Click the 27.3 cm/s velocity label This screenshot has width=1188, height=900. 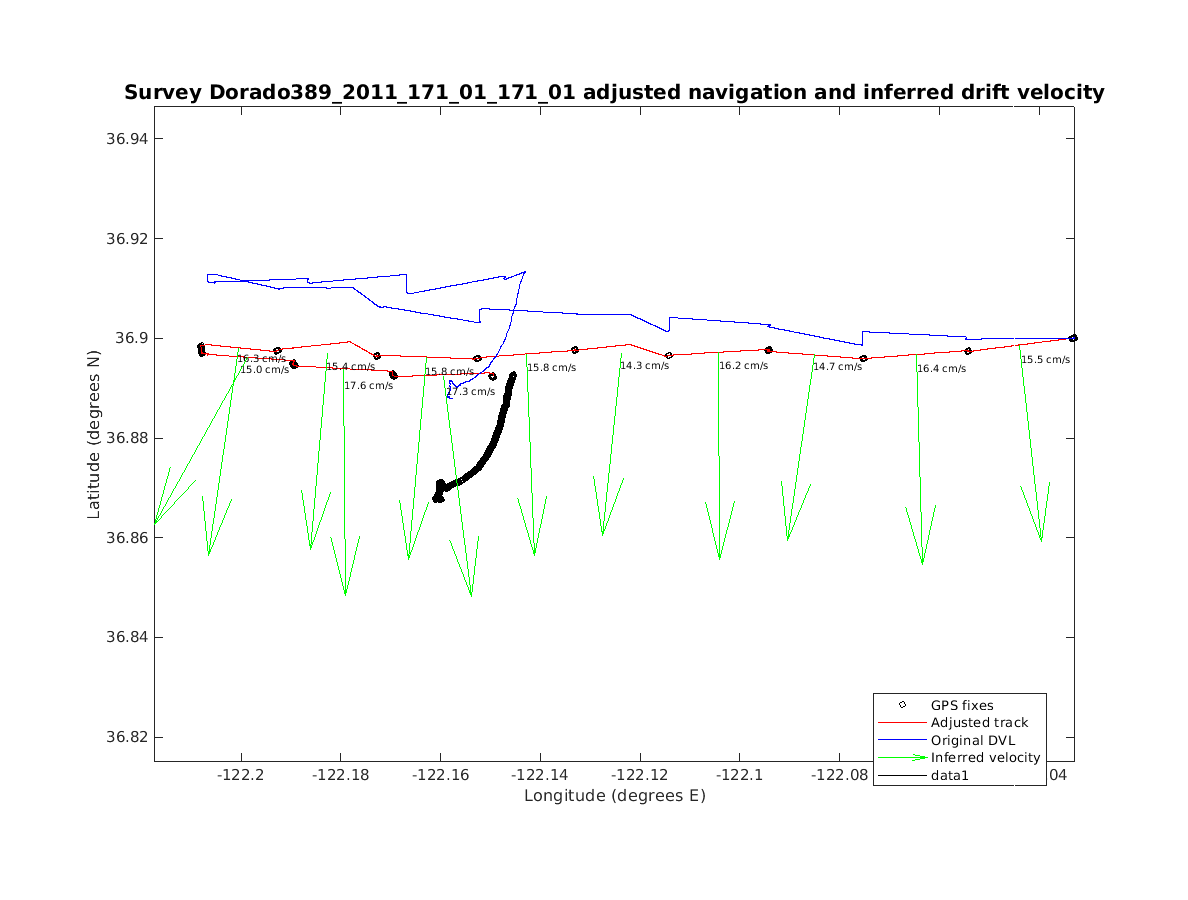coord(470,392)
